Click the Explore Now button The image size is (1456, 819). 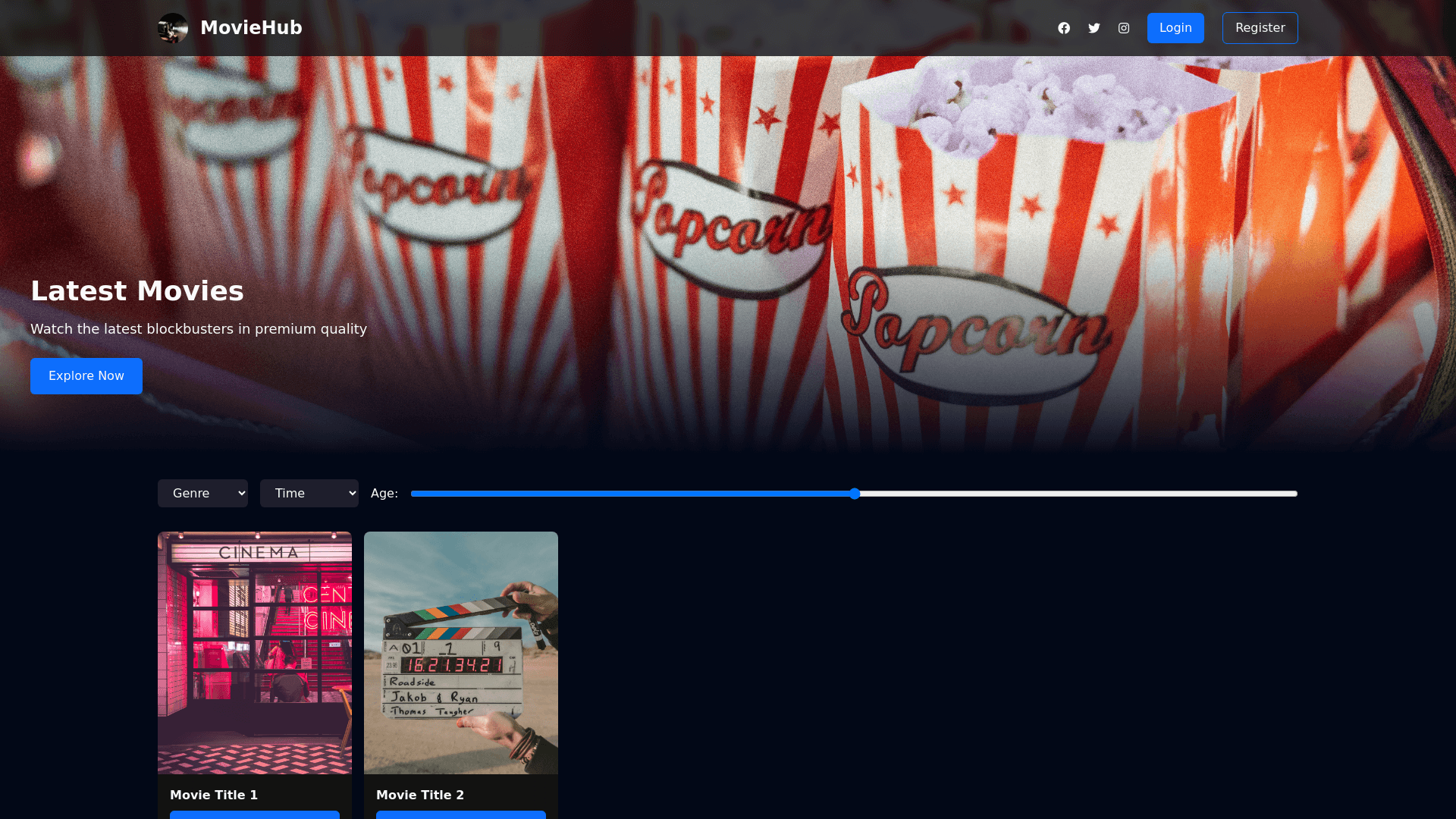[x=86, y=376]
